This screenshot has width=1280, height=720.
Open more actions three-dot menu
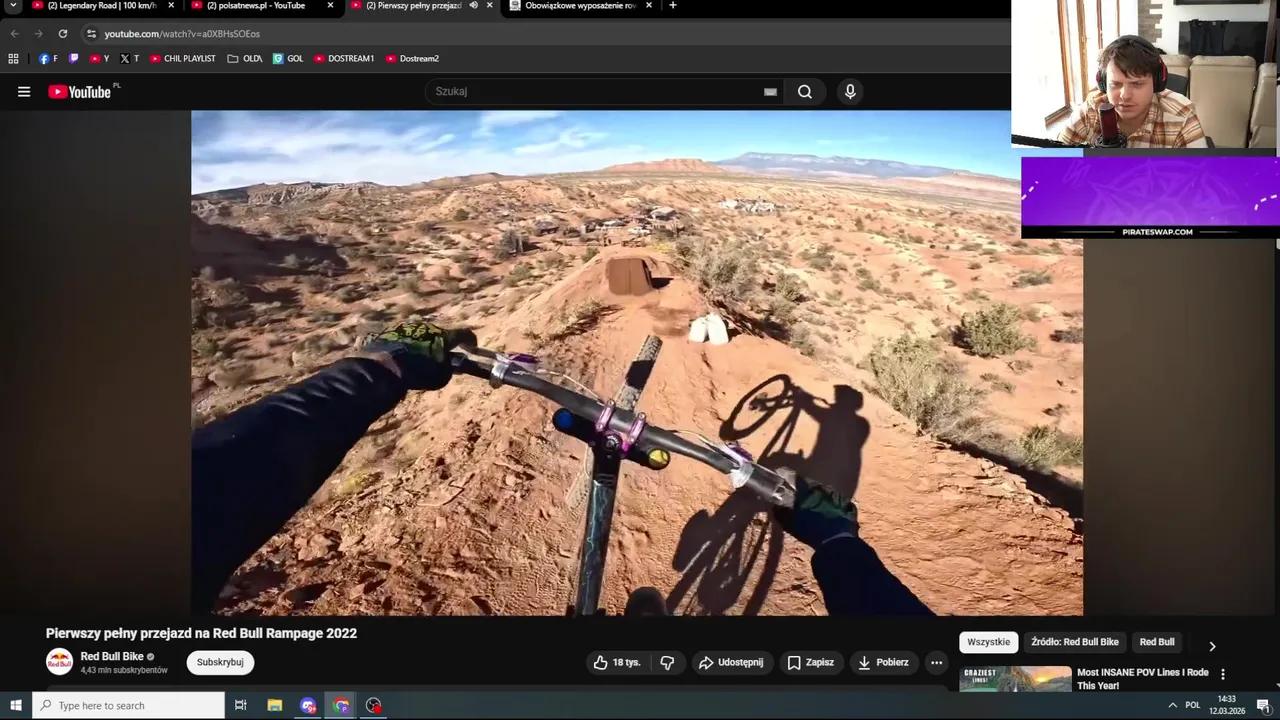936,662
